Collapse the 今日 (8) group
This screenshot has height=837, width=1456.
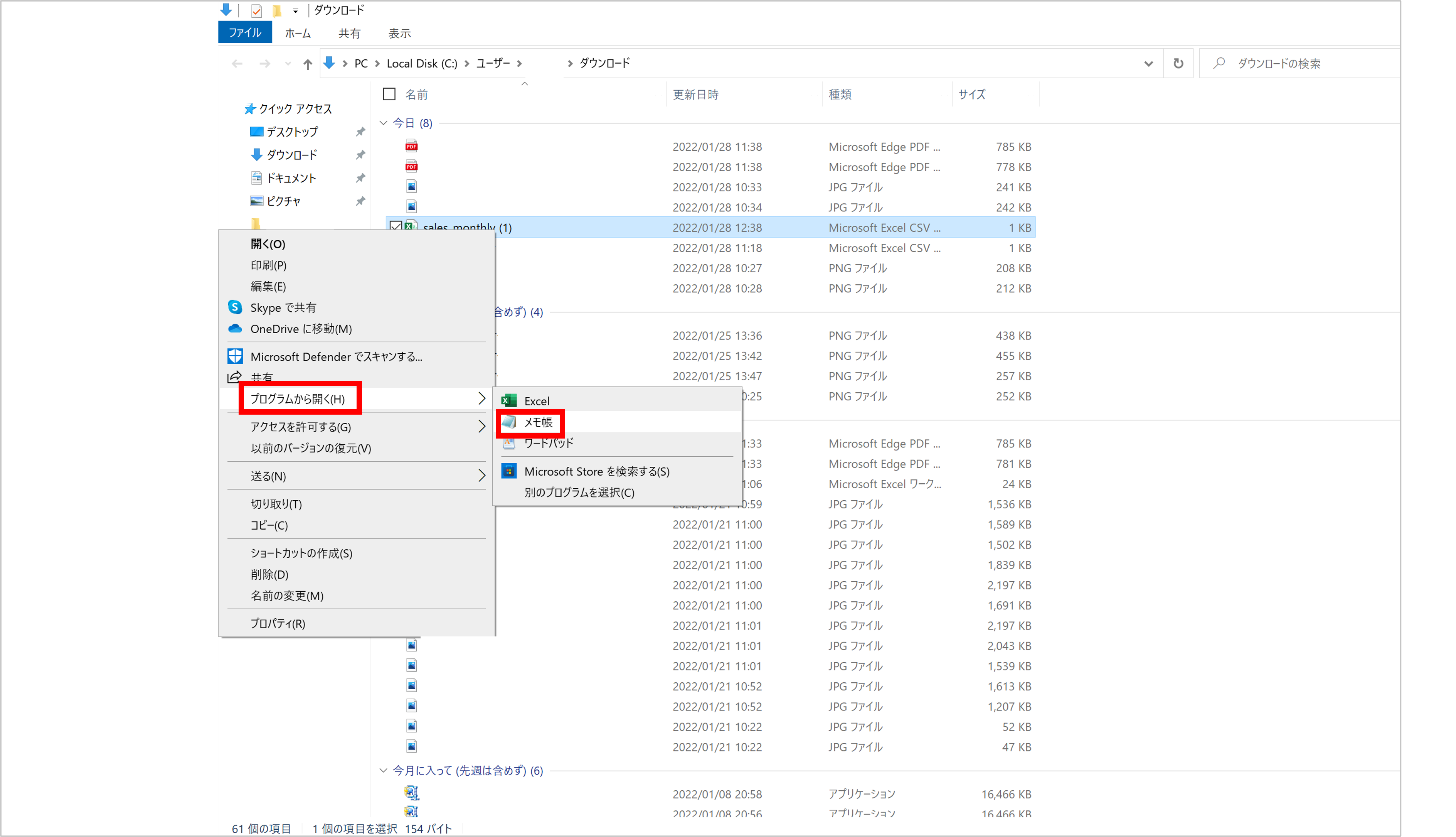tap(384, 123)
